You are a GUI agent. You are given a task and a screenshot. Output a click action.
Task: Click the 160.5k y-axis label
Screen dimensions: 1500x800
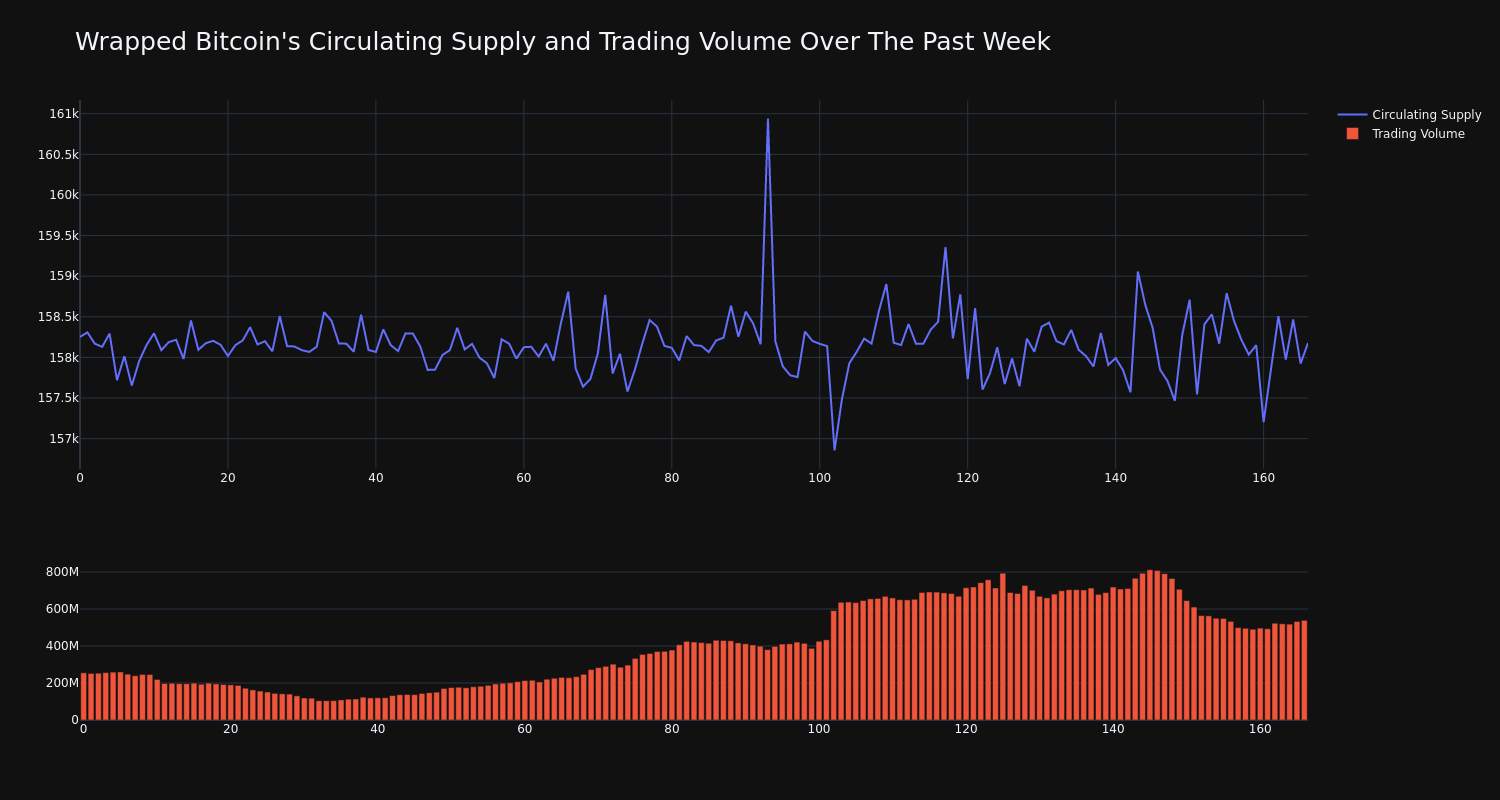click(x=58, y=155)
